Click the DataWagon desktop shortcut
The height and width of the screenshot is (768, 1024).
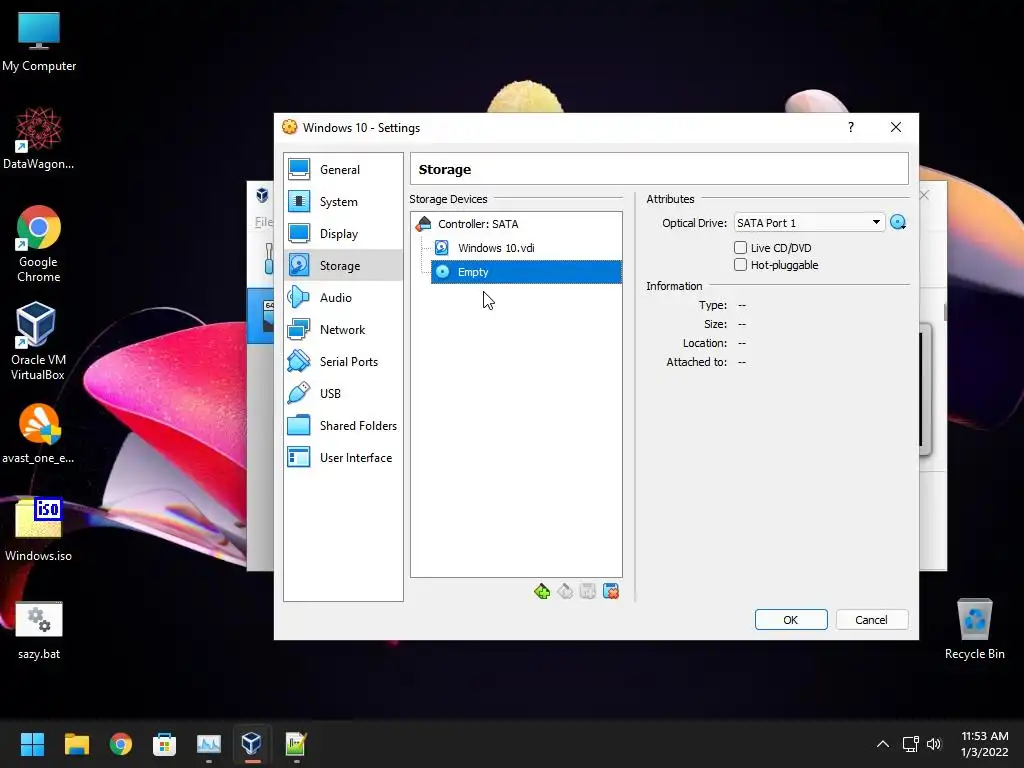click(x=39, y=138)
